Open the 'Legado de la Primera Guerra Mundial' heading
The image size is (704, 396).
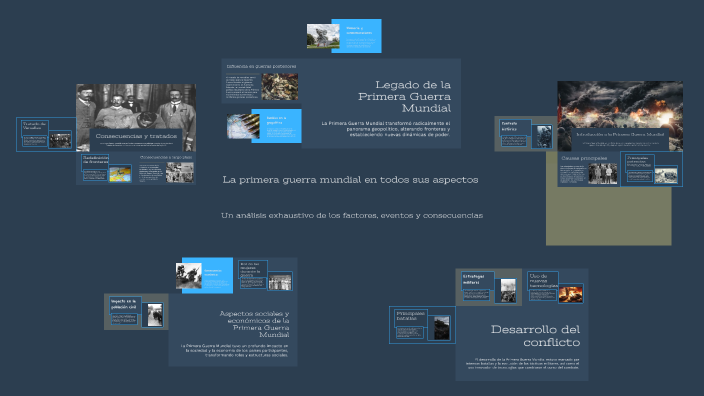click(x=404, y=96)
